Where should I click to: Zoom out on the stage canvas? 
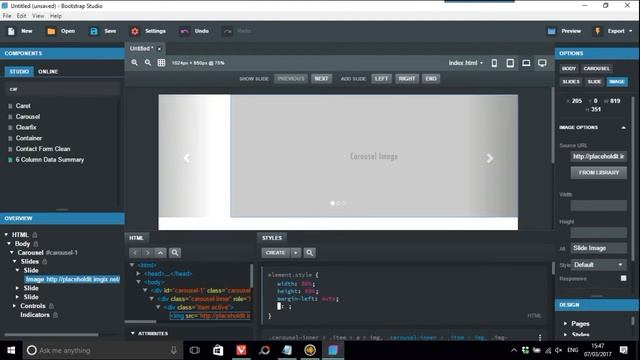point(148,63)
